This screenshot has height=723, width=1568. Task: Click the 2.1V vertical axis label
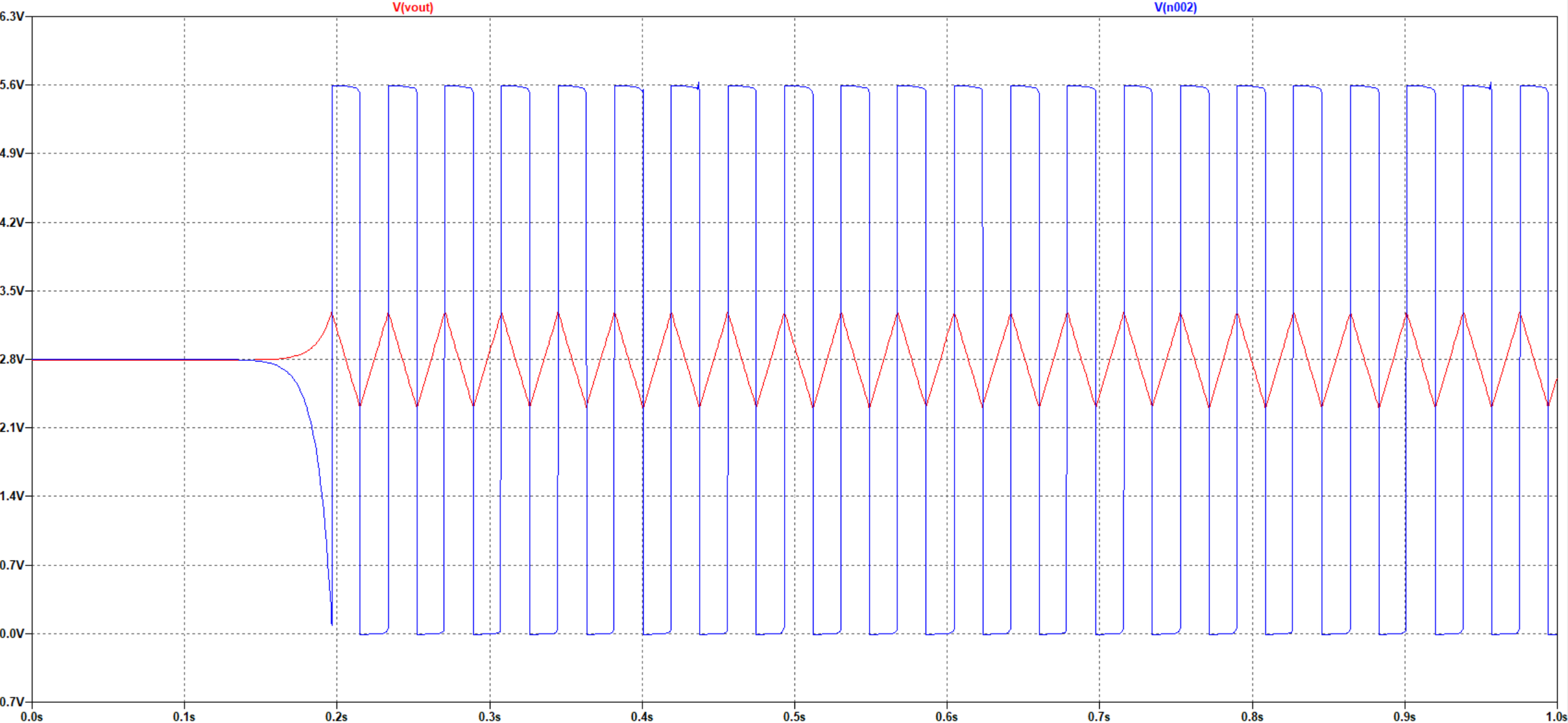pos(12,428)
